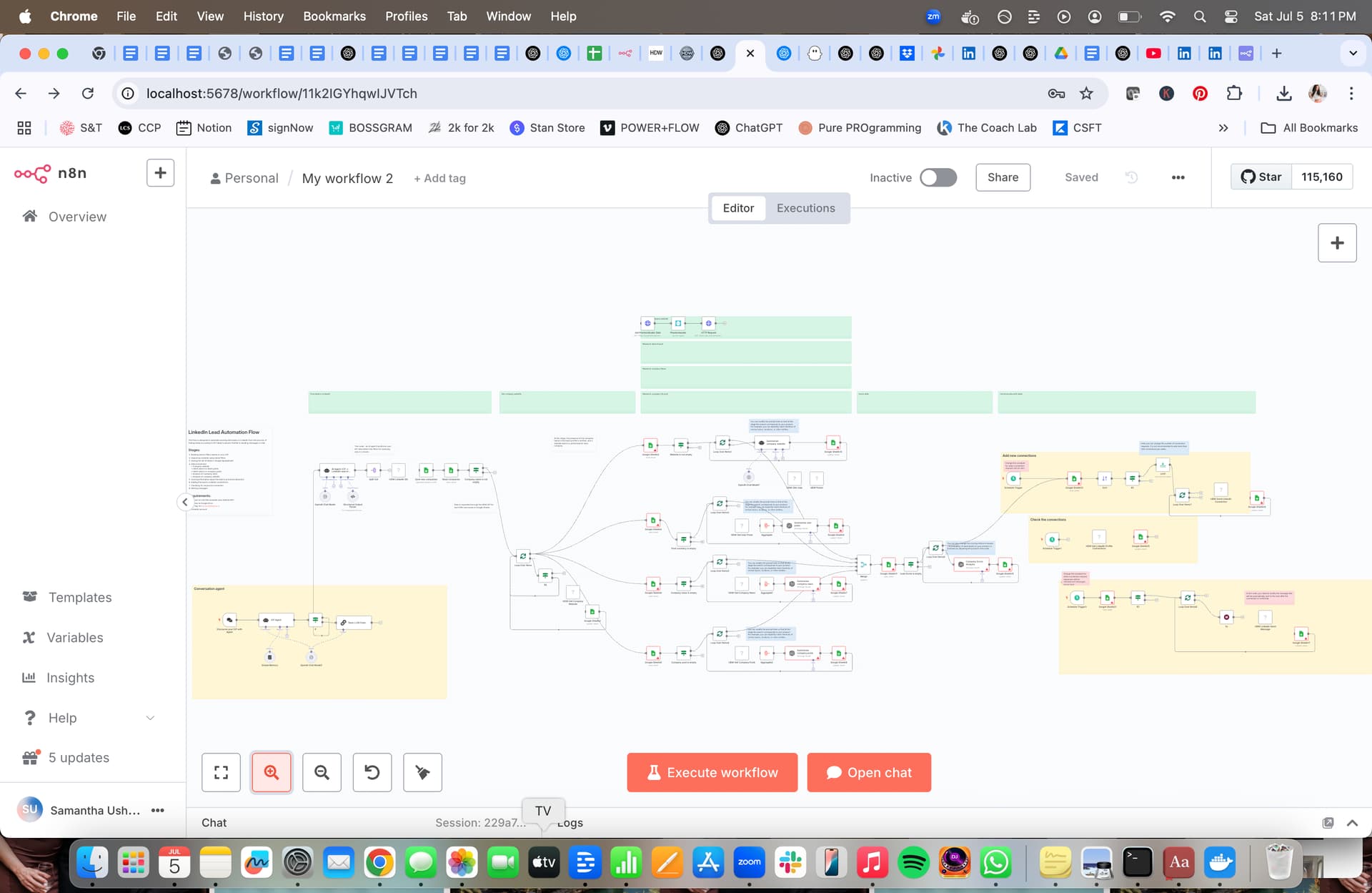Click the Share button
The image size is (1372, 893).
(x=1003, y=177)
